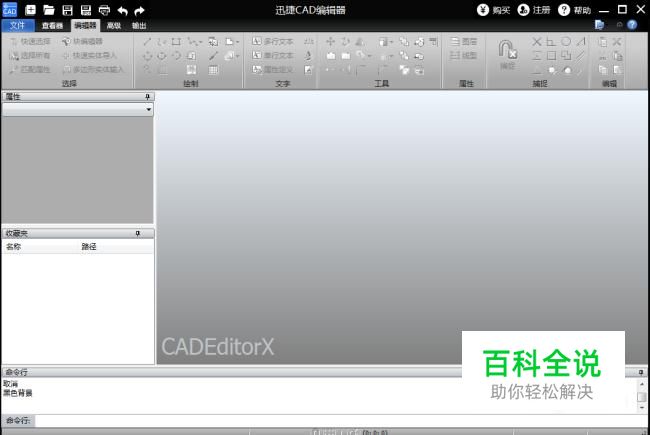The width and height of the screenshot is (650, 435).
Task: Select the hatch pattern tool in draw group
Action: click(x=191, y=70)
